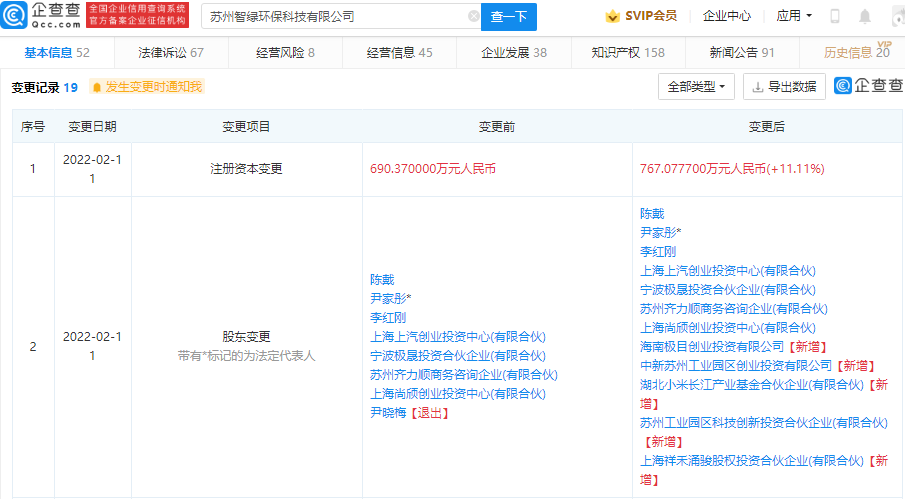
Task: Go to 企业中心
Action: coord(727,16)
